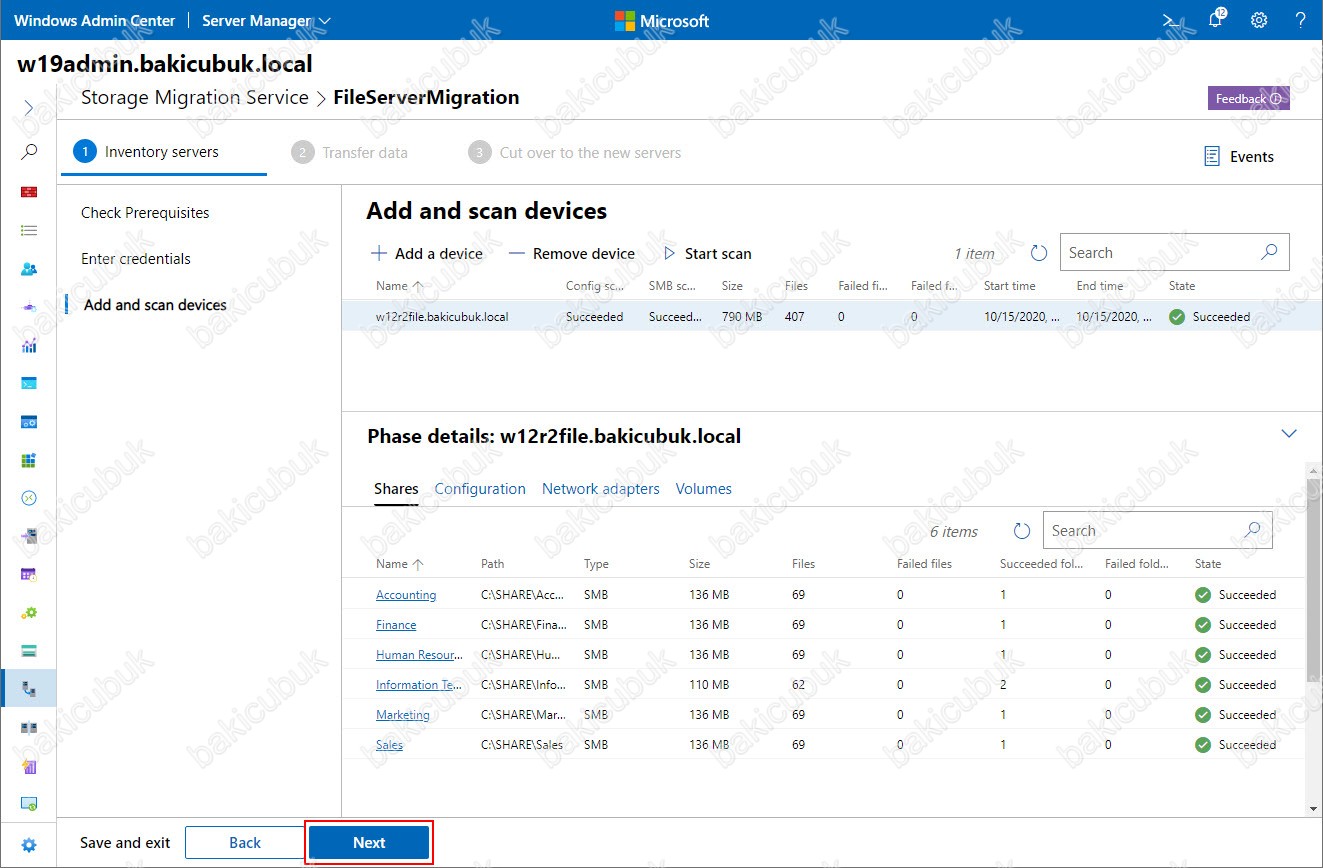Open the Updates tool icon
Viewport: 1323px width, 868px height.
pos(29,804)
